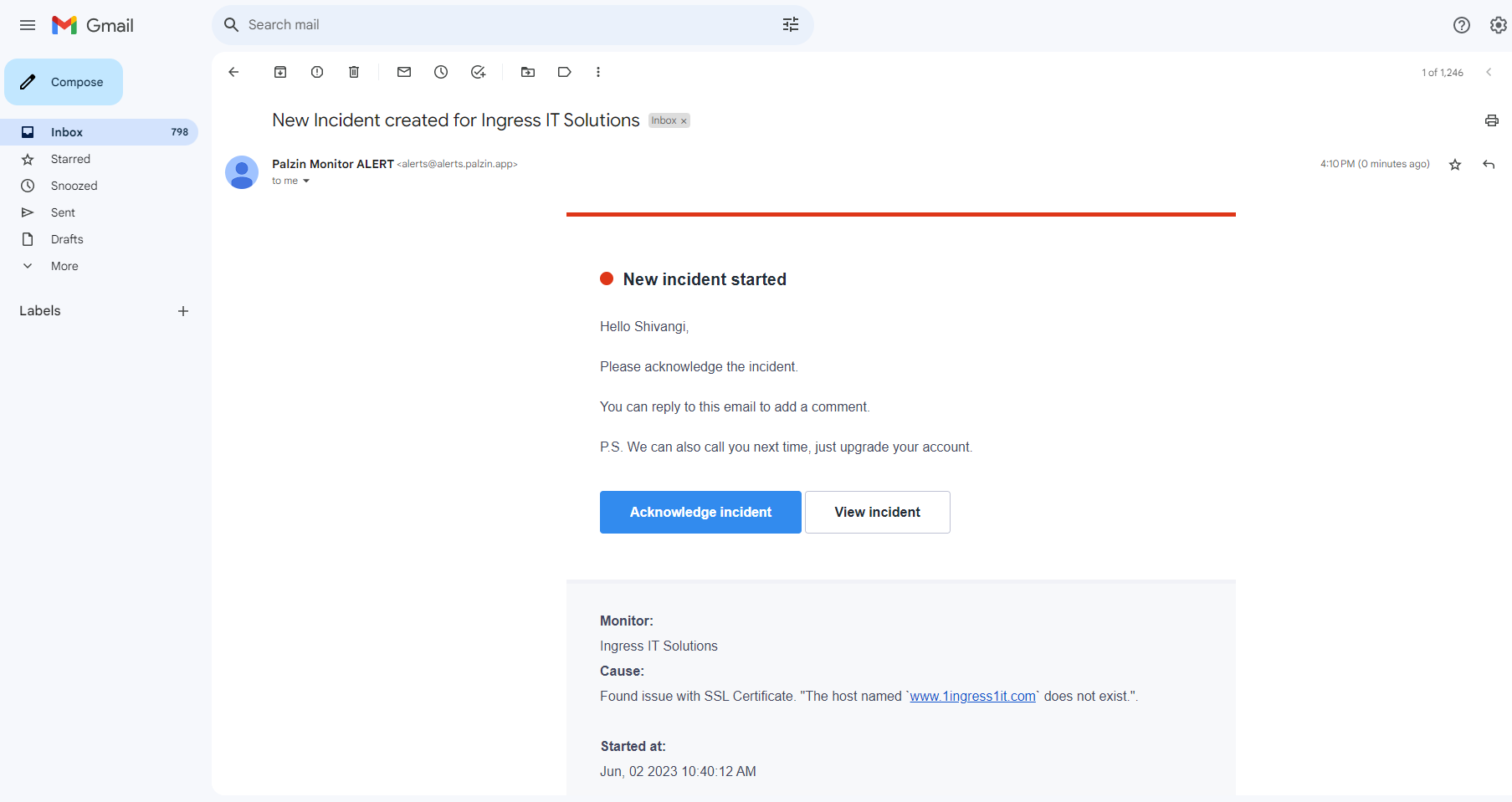
Task: Open the Settings gear icon
Action: click(1499, 25)
